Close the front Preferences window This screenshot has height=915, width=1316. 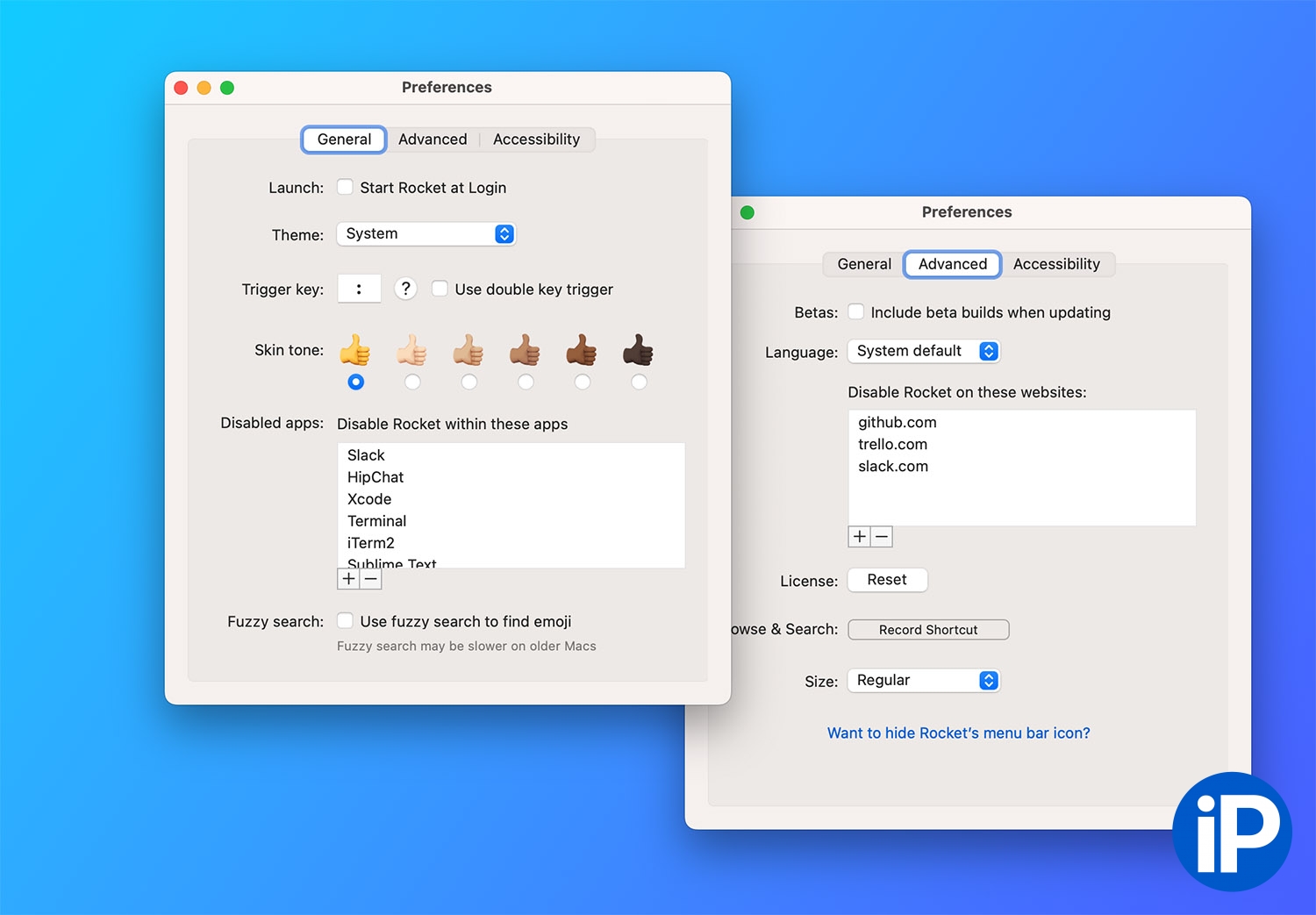[182, 88]
